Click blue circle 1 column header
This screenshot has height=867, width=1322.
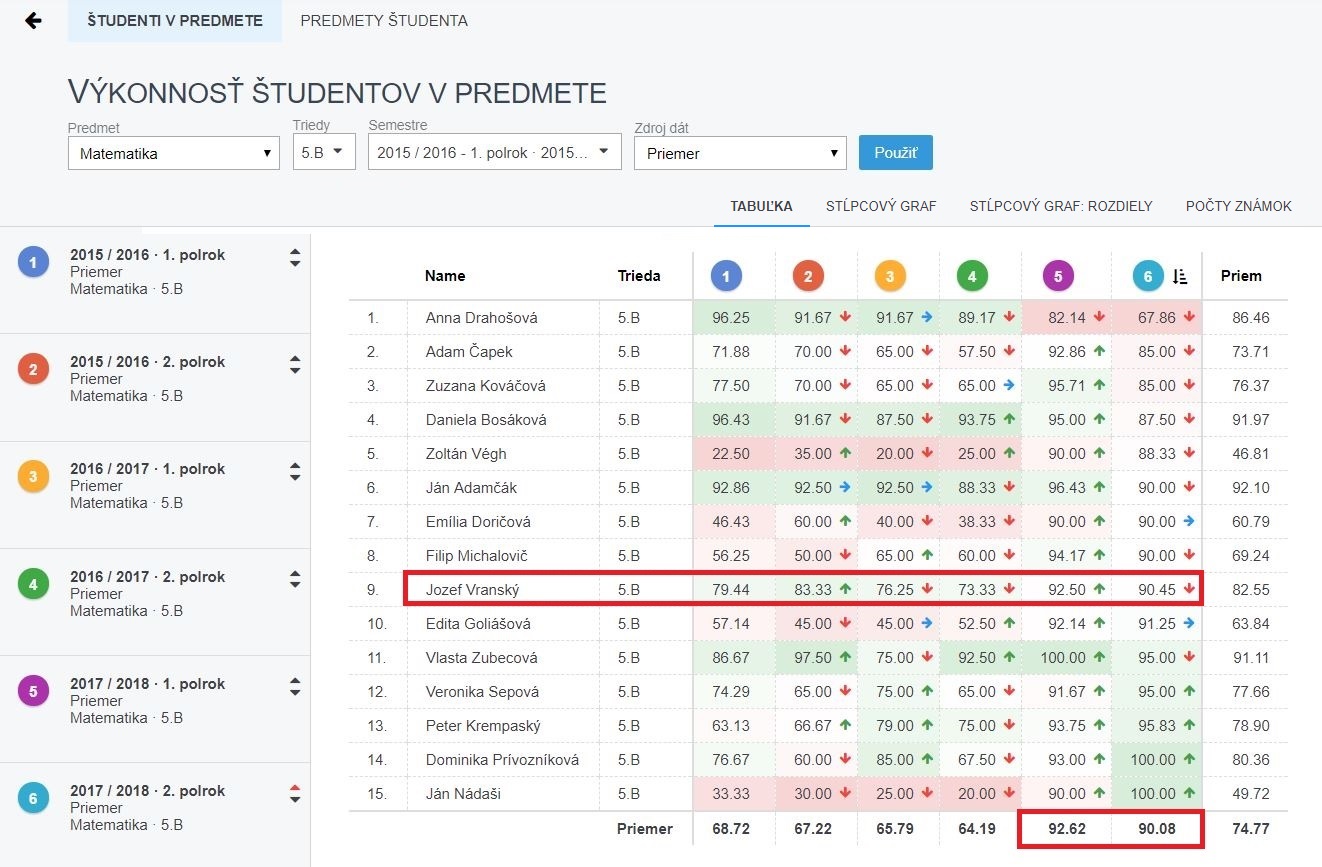click(x=726, y=276)
